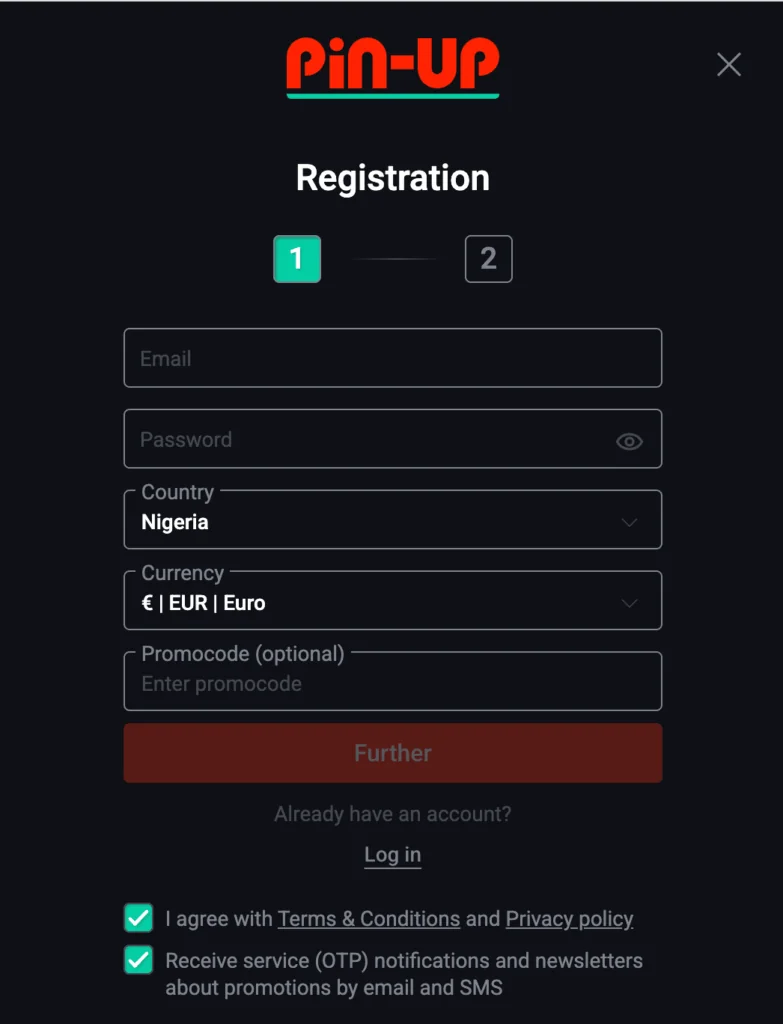Go to registration step 2 indicator
Screen dimensions: 783x1024
(x=488, y=259)
